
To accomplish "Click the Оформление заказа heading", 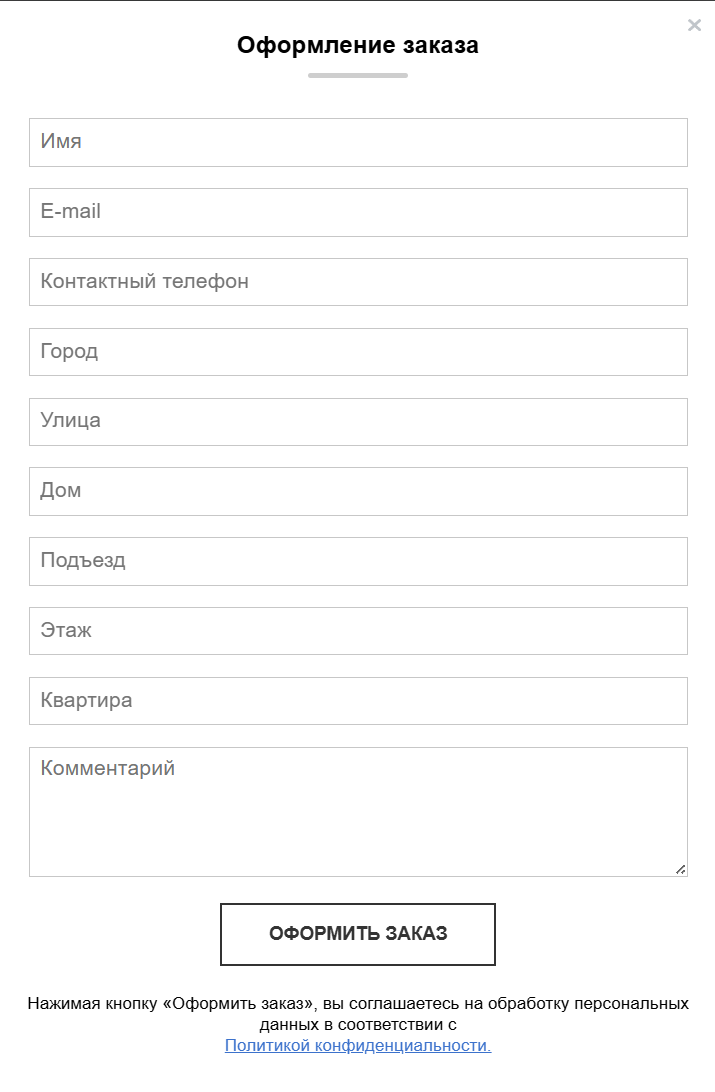I will coord(358,45).
